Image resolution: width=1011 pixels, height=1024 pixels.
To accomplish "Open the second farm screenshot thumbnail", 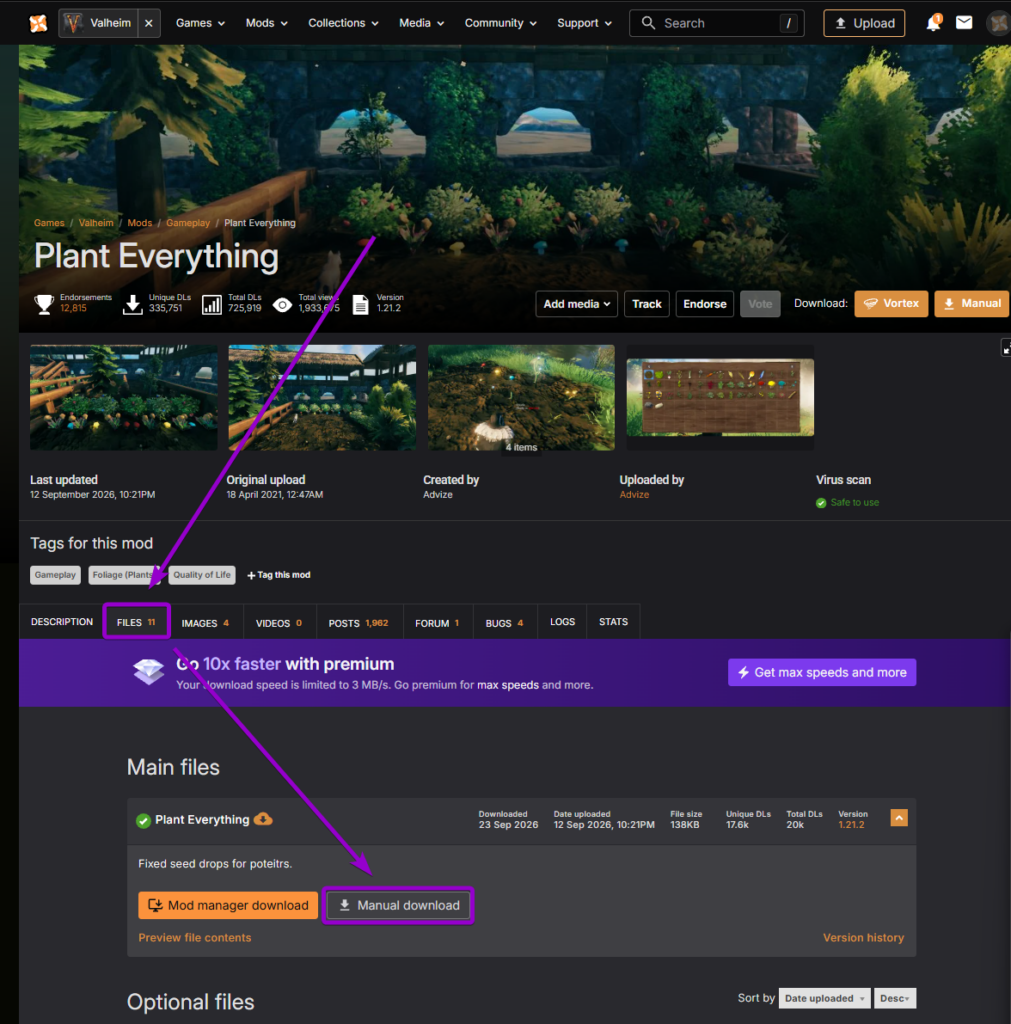I will (322, 397).
